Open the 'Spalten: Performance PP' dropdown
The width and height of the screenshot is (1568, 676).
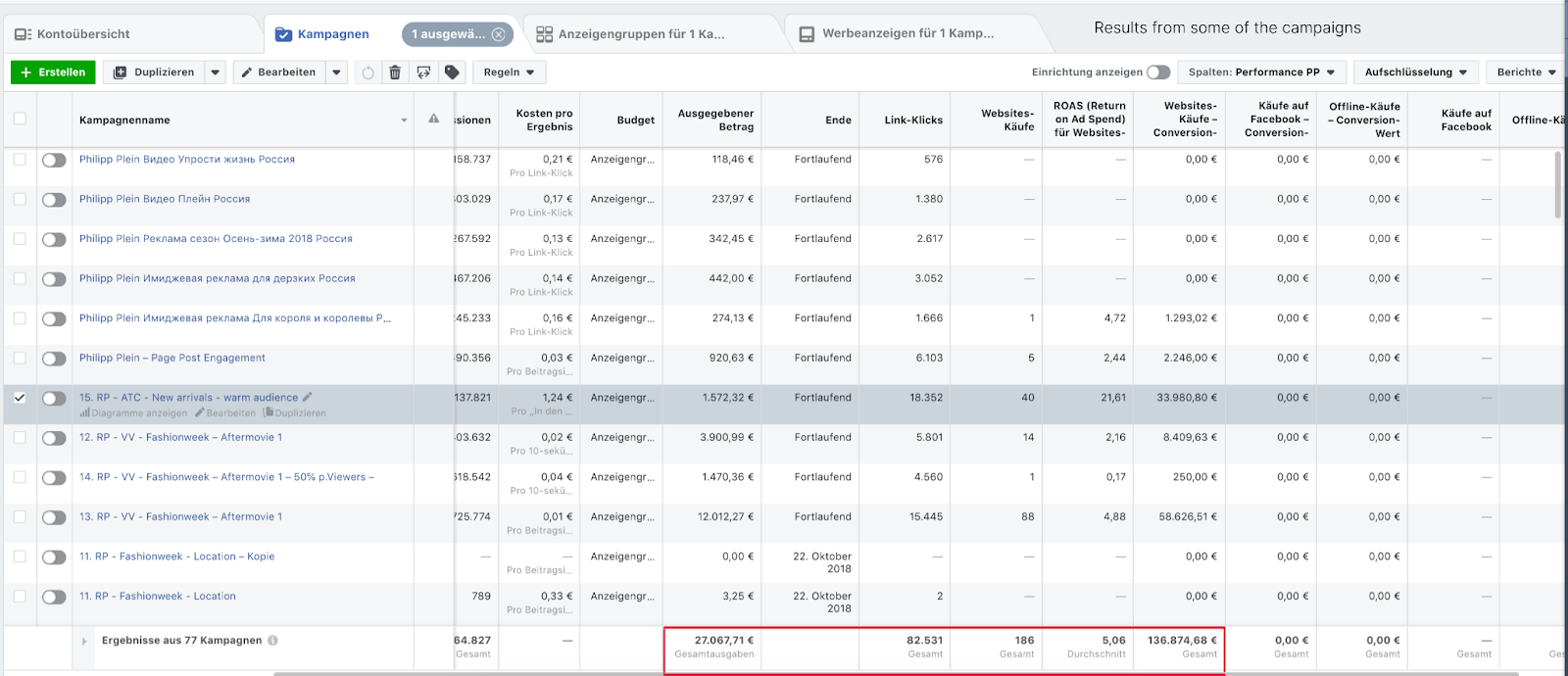coord(1260,72)
